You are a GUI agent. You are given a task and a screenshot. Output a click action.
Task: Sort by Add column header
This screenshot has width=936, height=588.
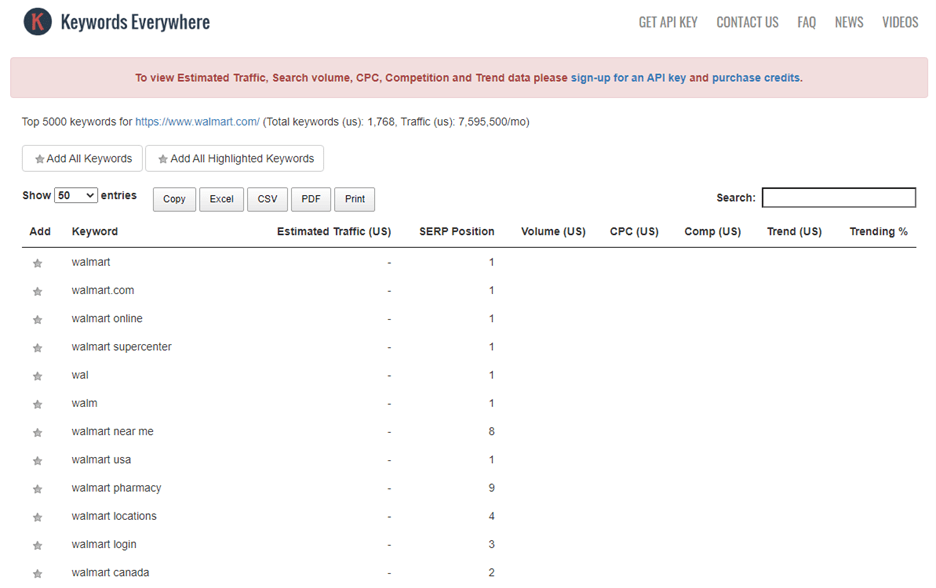40,232
